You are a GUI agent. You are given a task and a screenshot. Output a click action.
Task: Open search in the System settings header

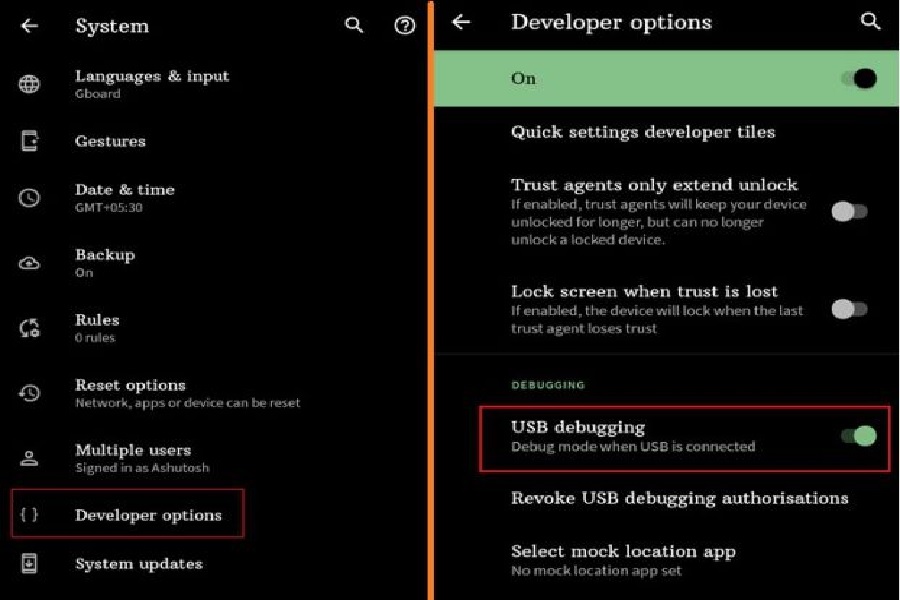354,25
